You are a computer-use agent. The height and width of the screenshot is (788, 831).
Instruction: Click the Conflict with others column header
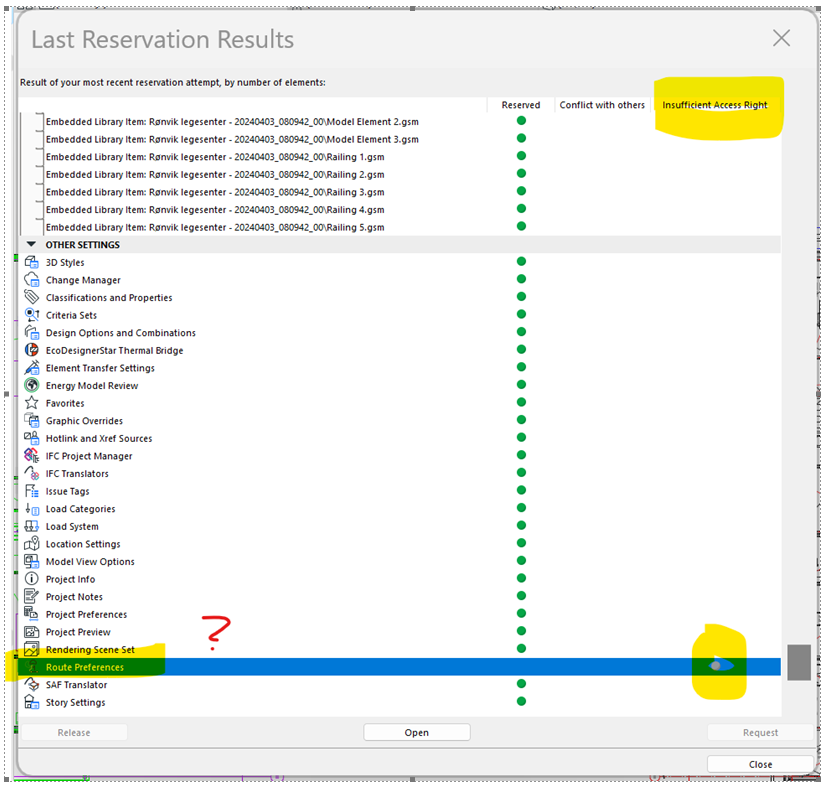tap(602, 105)
